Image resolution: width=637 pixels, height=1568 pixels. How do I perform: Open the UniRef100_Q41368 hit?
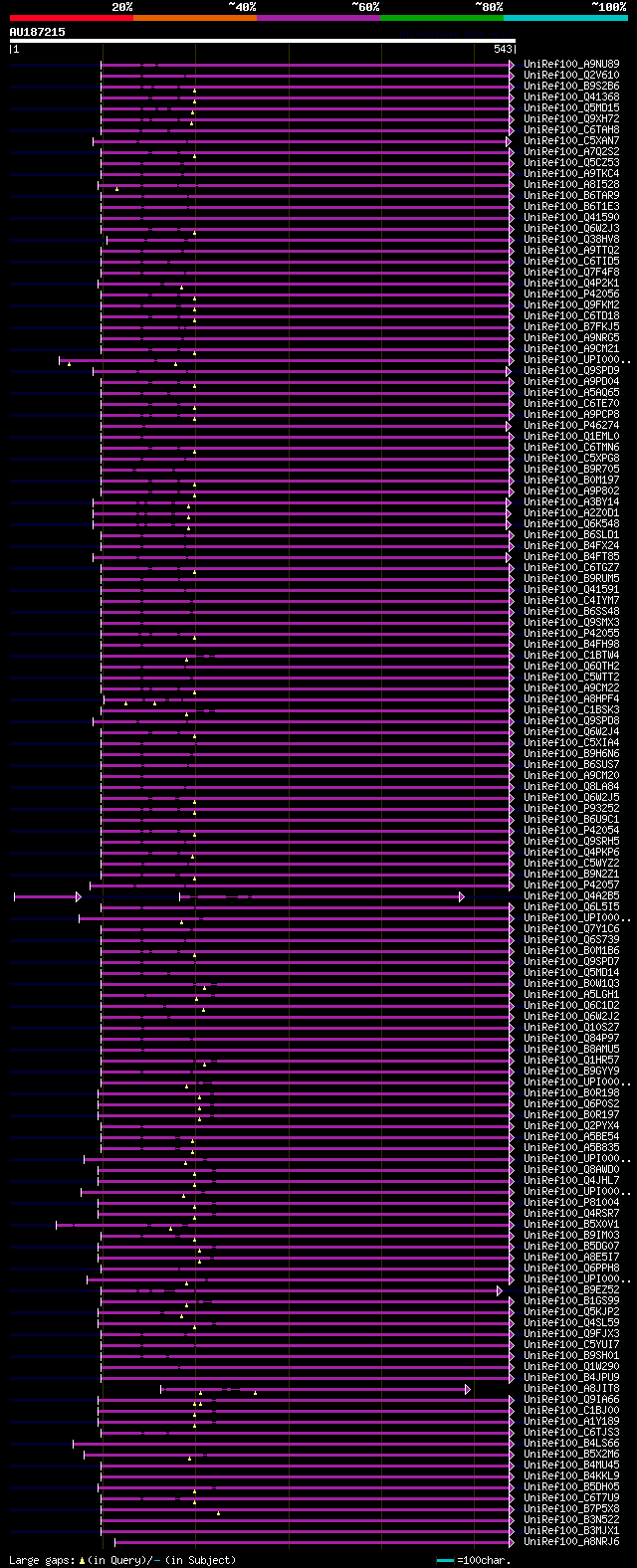(x=571, y=98)
